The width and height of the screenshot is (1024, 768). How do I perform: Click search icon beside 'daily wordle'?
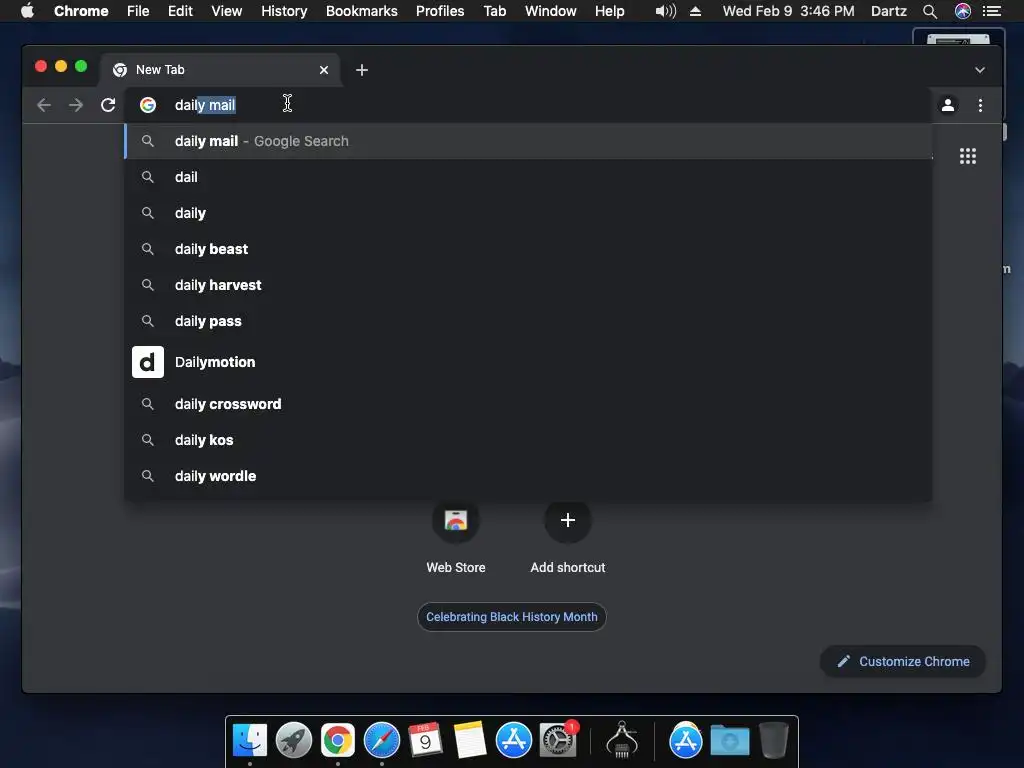[148, 476]
